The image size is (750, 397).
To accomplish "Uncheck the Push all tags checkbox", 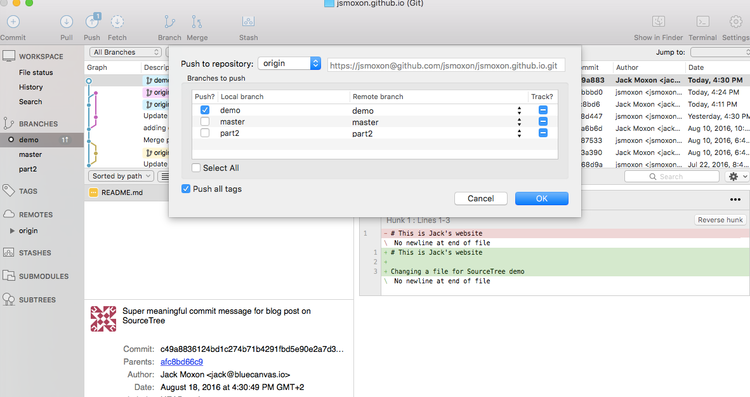I will coord(186,189).
